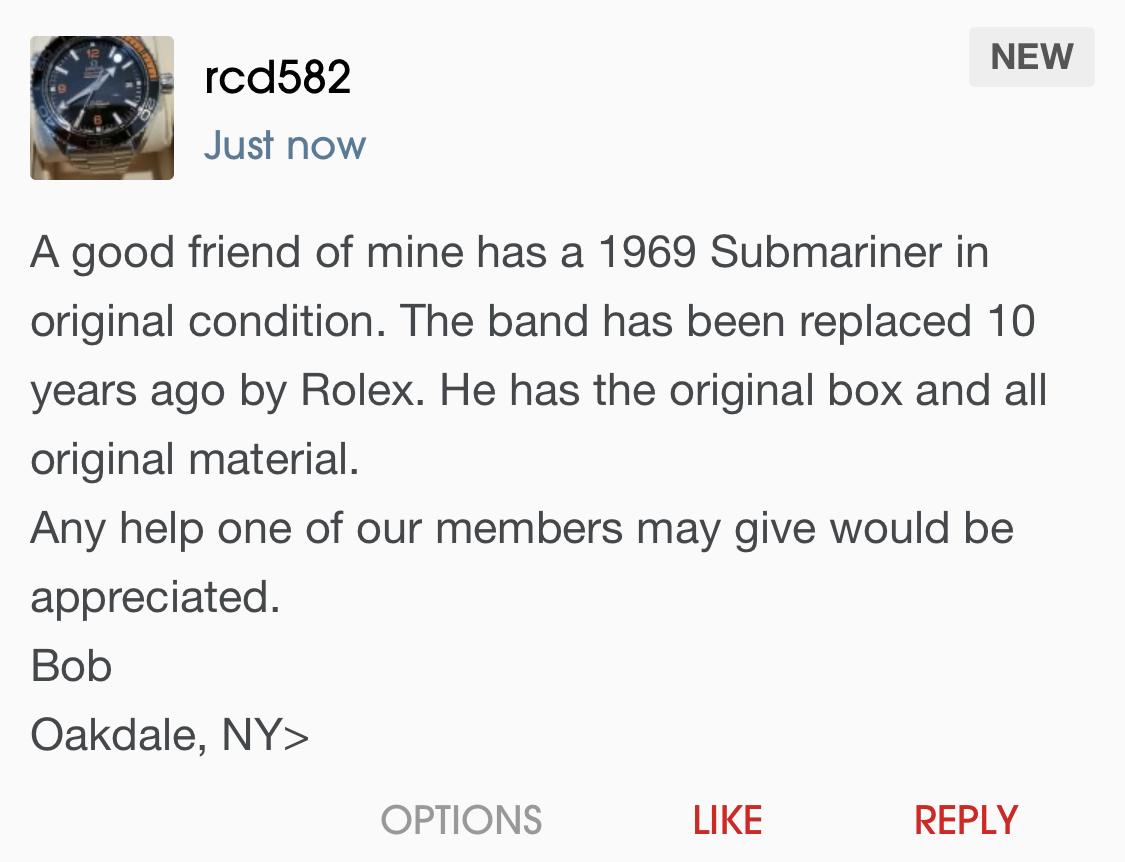
Task: Click the NEW badge on the post
Action: 1031,57
